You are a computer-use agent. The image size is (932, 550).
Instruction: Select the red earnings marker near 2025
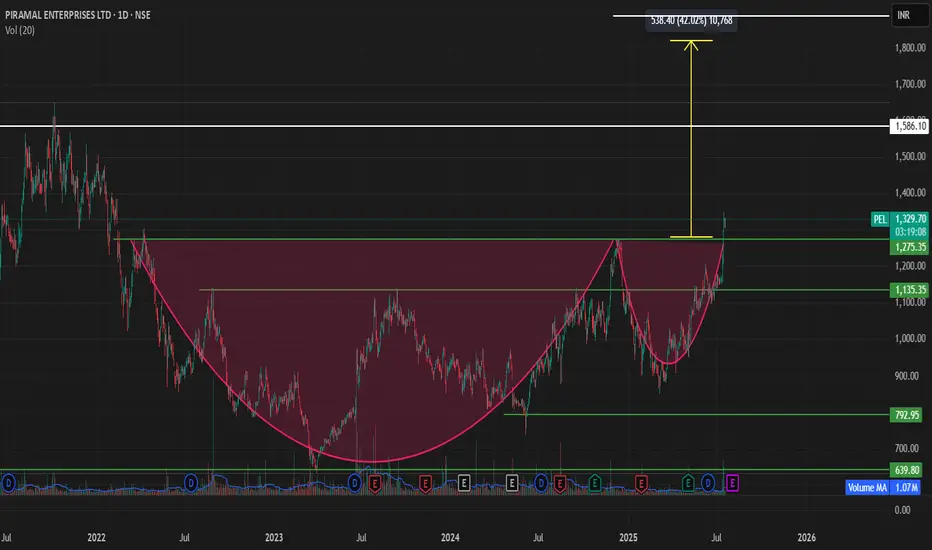pos(641,483)
